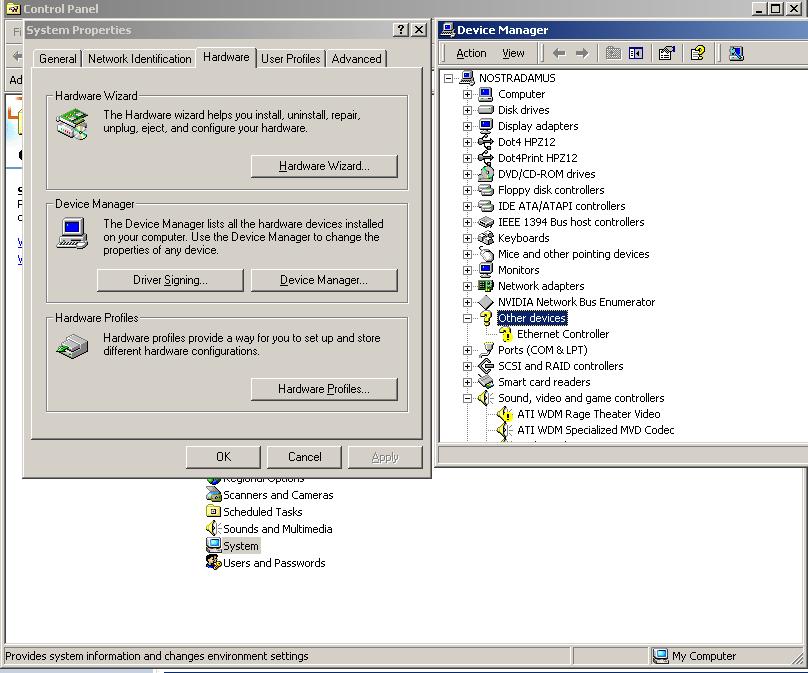
Task: Click the Forward arrow in Device Manager toolbar
Action: [x=582, y=53]
